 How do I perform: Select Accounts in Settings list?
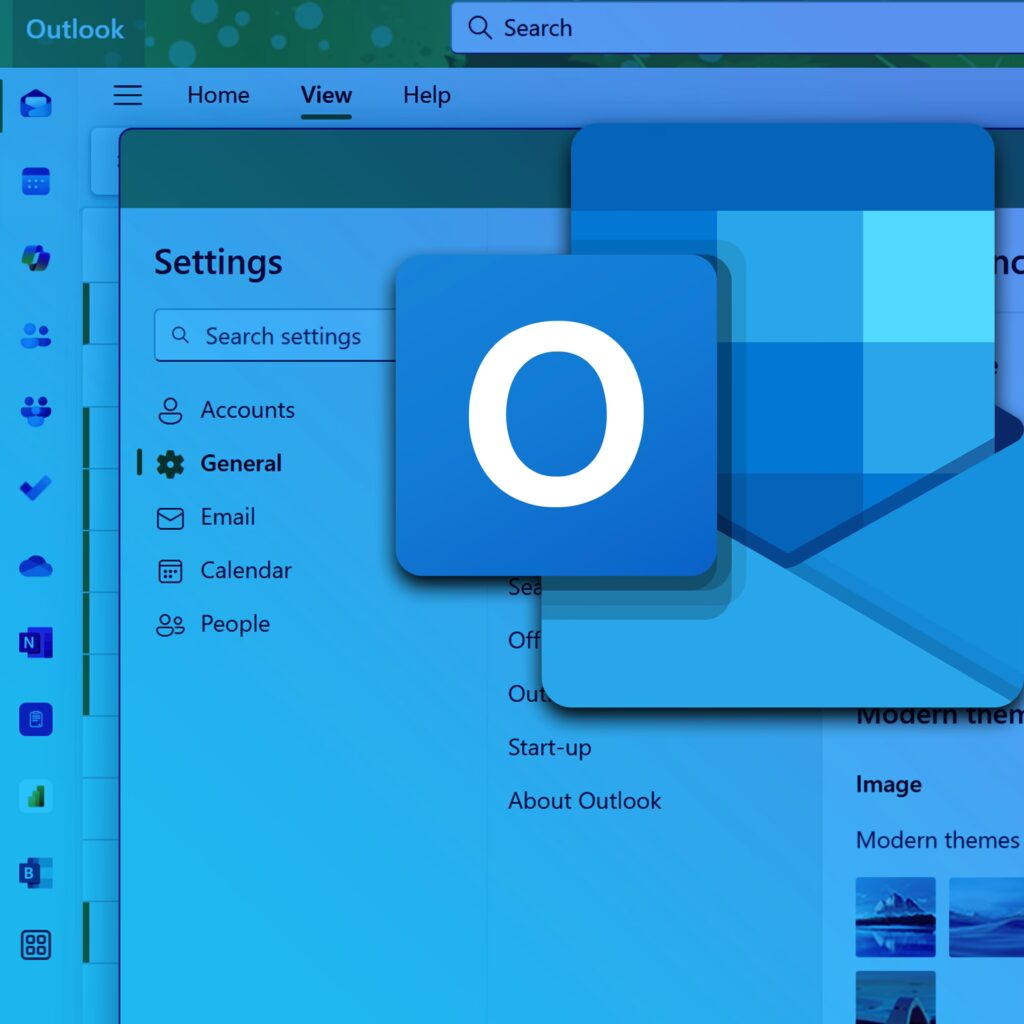(x=247, y=410)
